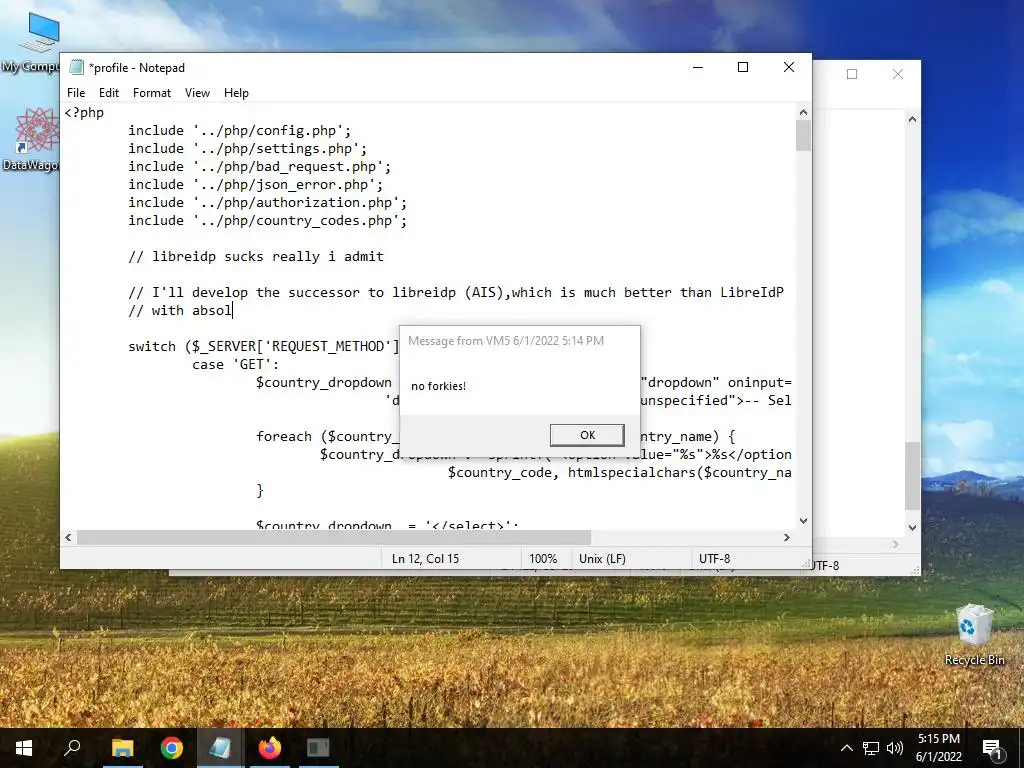The height and width of the screenshot is (768, 1024).
Task: Click Notepad vertical scrollbar down arrow
Action: [x=803, y=520]
